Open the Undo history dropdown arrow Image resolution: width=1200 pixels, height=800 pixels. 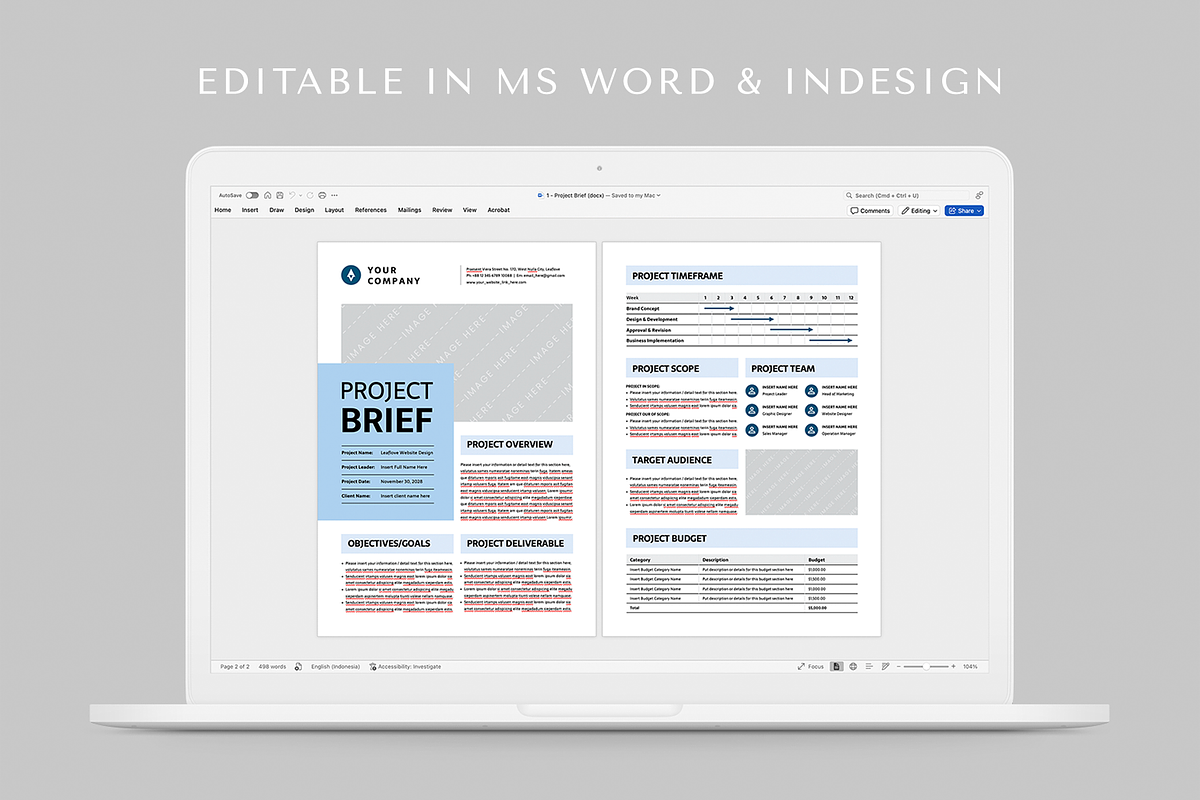pyautogui.click(x=300, y=195)
